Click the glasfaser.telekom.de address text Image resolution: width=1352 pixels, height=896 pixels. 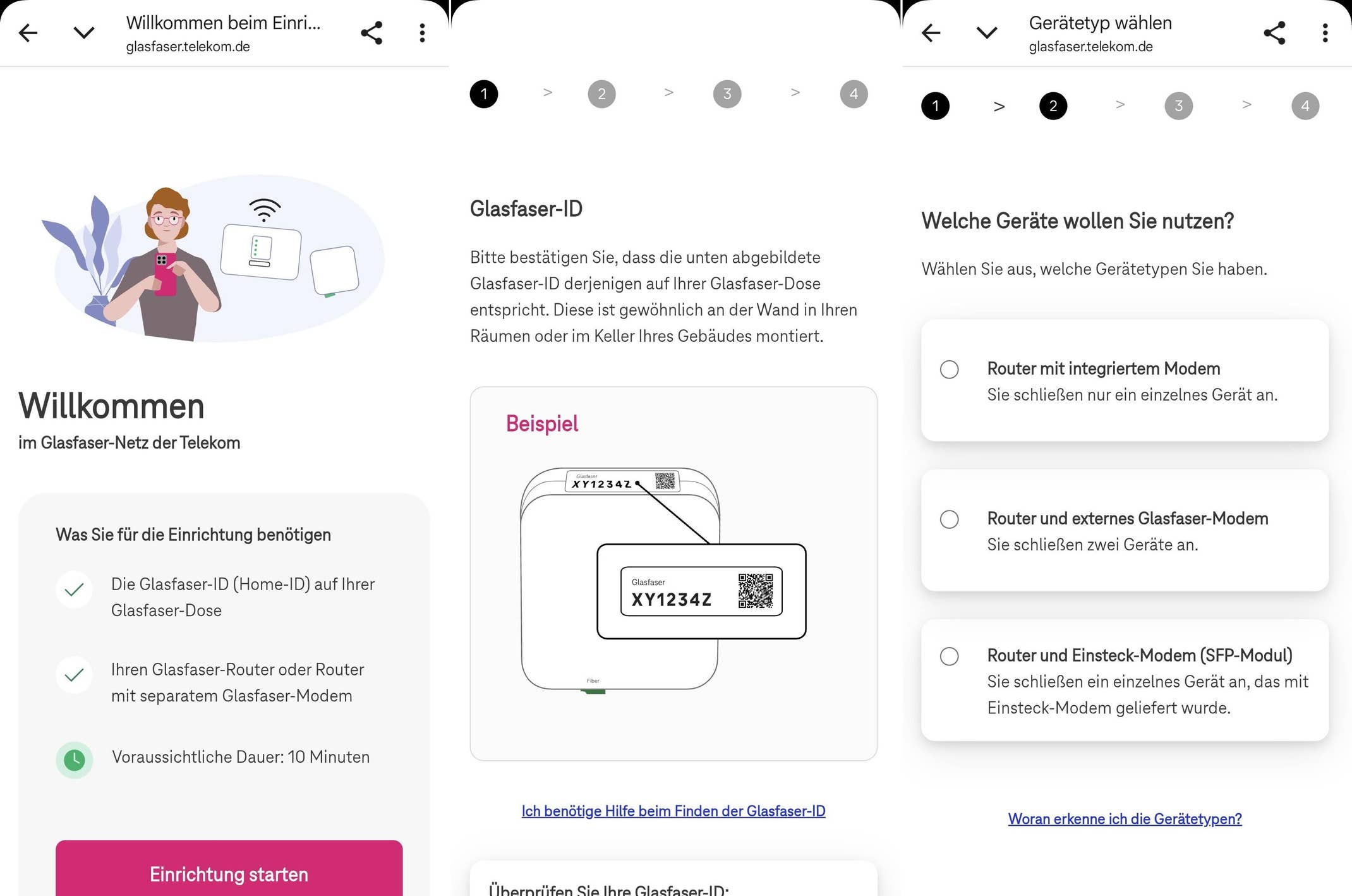pyautogui.click(x=188, y=46)
